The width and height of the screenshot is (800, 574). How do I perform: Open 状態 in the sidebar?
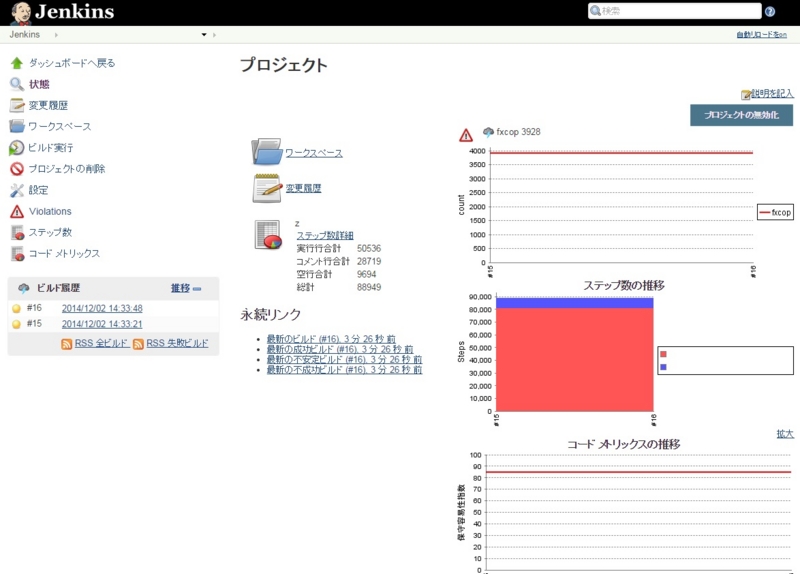[39, 84]
